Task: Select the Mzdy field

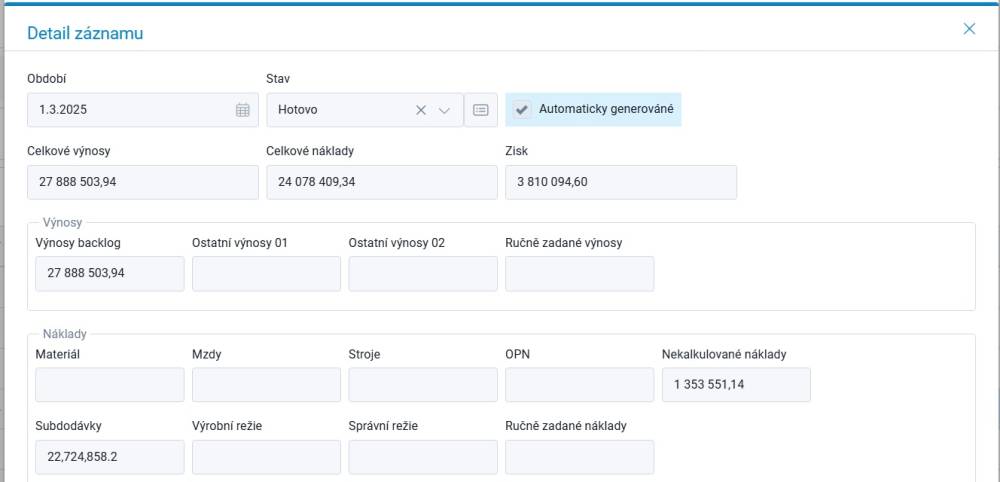Action: (267, 384)
